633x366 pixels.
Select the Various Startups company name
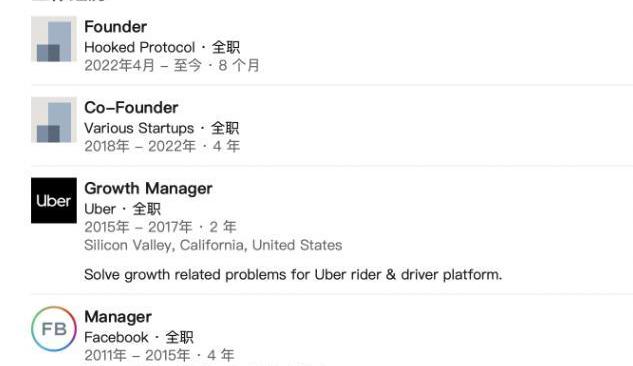click(x=139, y=128)
